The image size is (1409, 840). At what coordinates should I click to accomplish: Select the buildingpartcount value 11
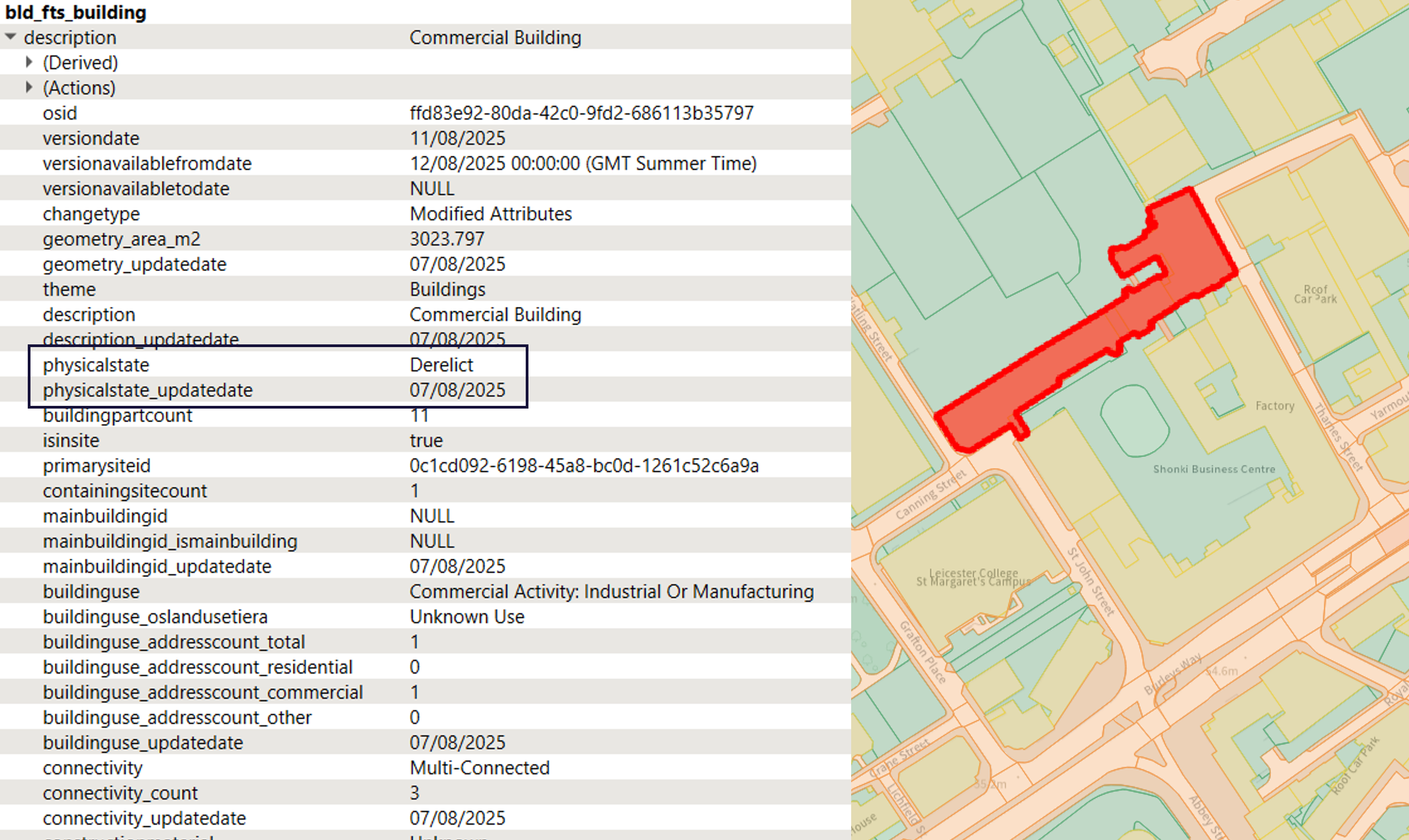pos(420,415)
